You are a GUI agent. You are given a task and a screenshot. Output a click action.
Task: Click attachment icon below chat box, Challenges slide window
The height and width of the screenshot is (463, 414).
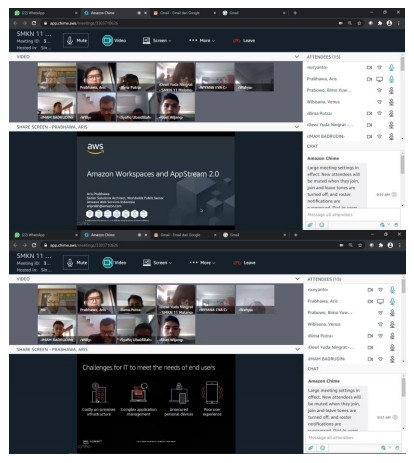311,448
